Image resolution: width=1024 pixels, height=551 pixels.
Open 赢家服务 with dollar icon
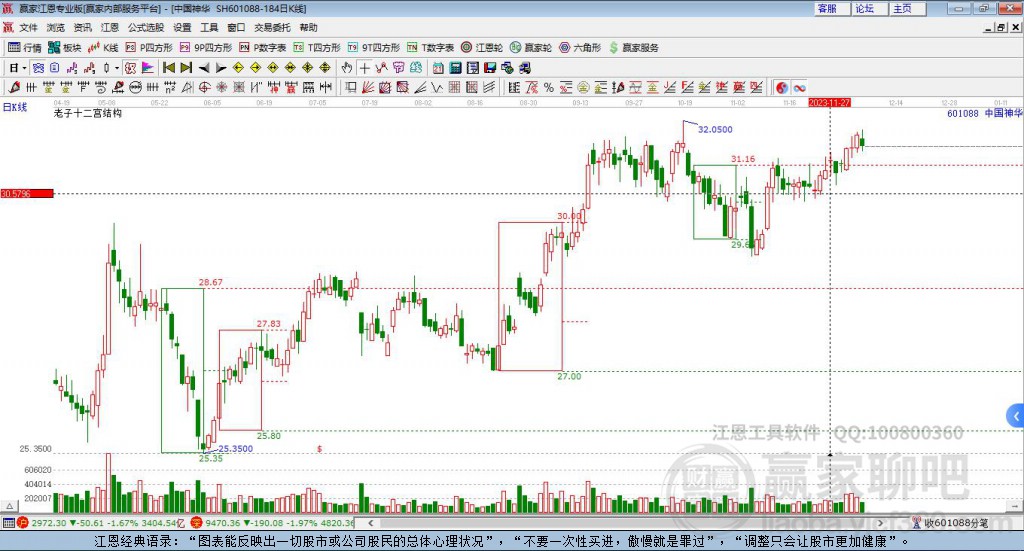click(x=633, y=47)
